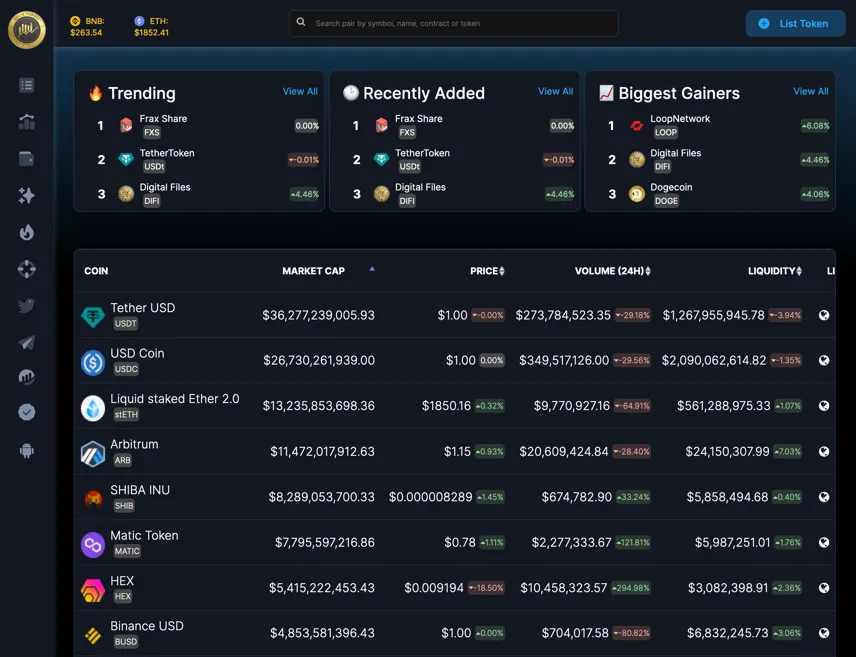Open the Android robot sidebar icon
Screen dimensions: 856x657
(x=27, y=451)
